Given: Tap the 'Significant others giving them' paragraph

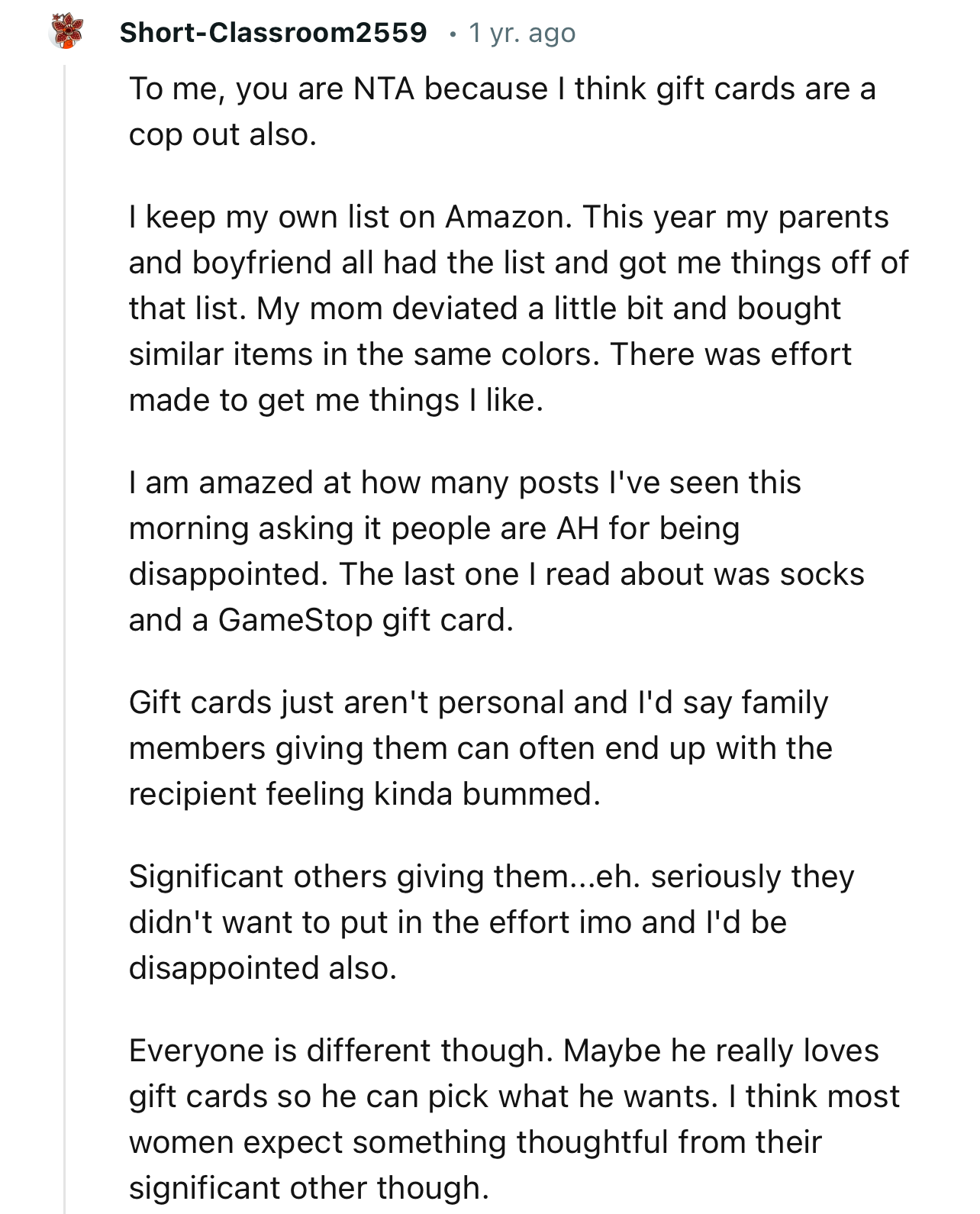Looking at the screenshot, I should [x=491, y=922].
